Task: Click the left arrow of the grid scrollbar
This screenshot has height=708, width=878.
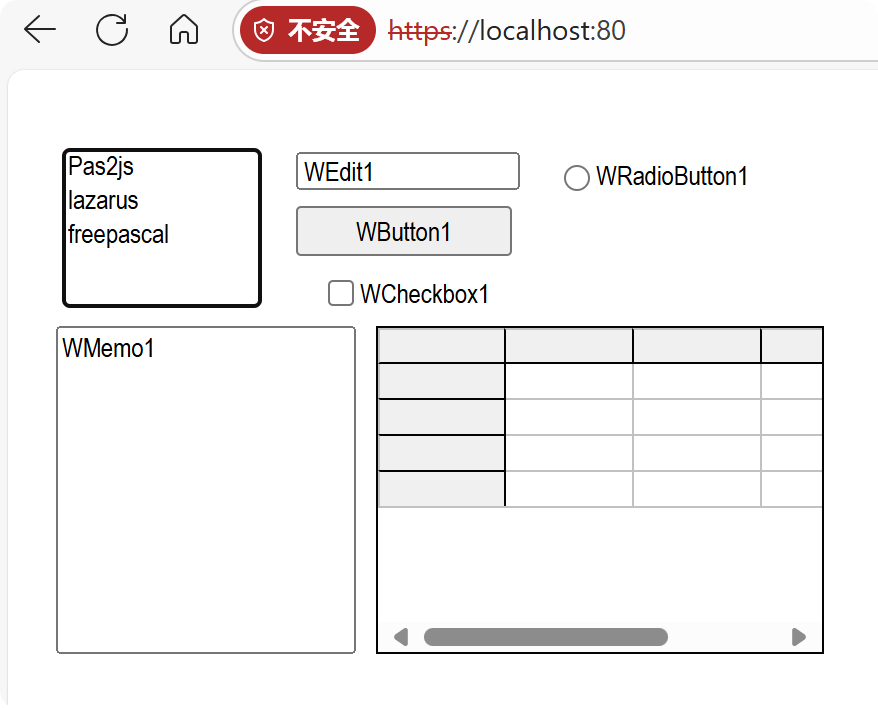Action: 400,636
